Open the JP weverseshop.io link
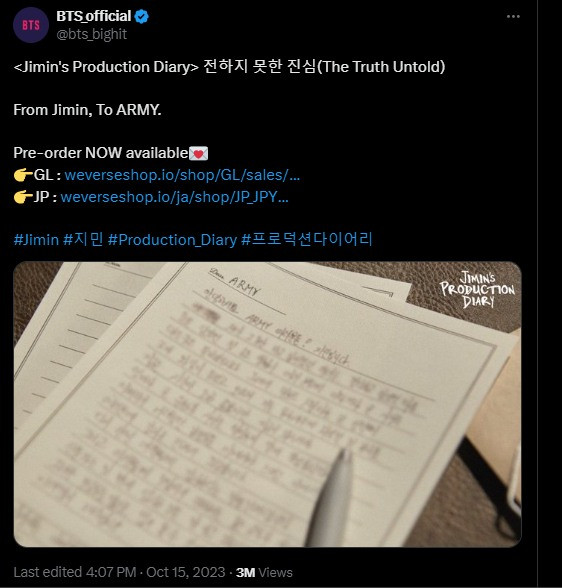The image size is (562, 588). pos(174,197)
